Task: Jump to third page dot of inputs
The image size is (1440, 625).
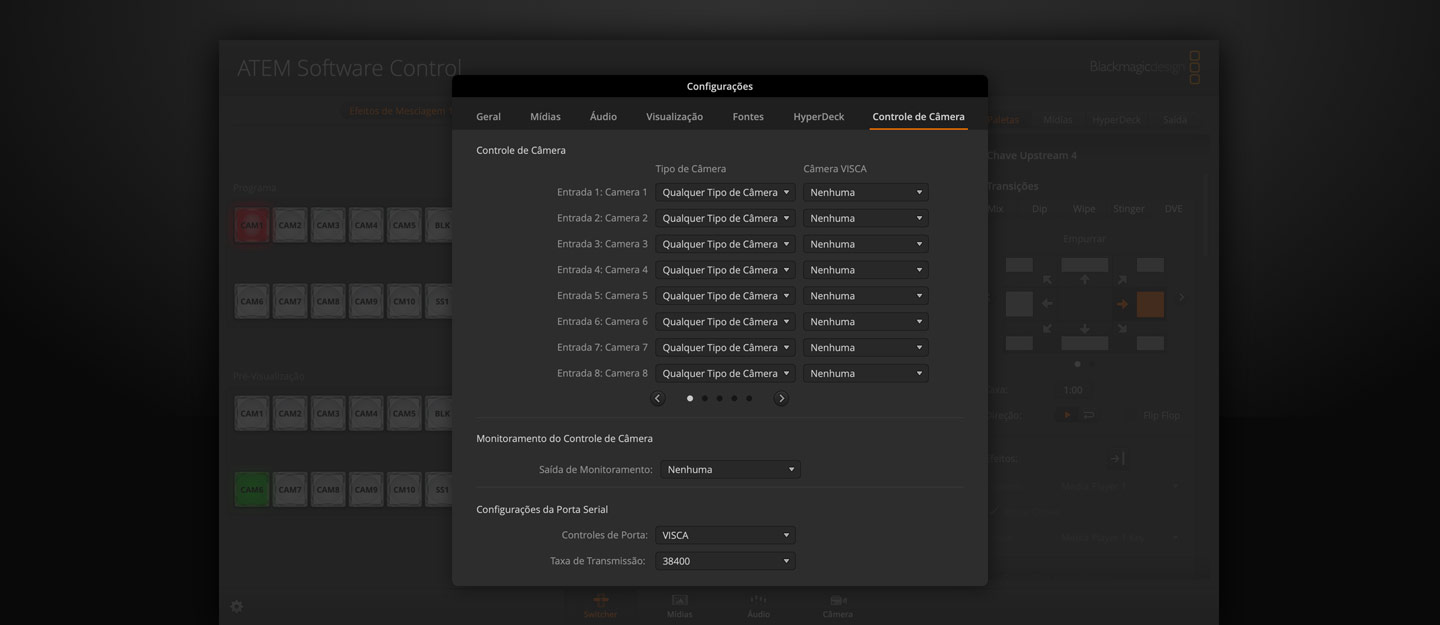Action: tap(719, 398)
